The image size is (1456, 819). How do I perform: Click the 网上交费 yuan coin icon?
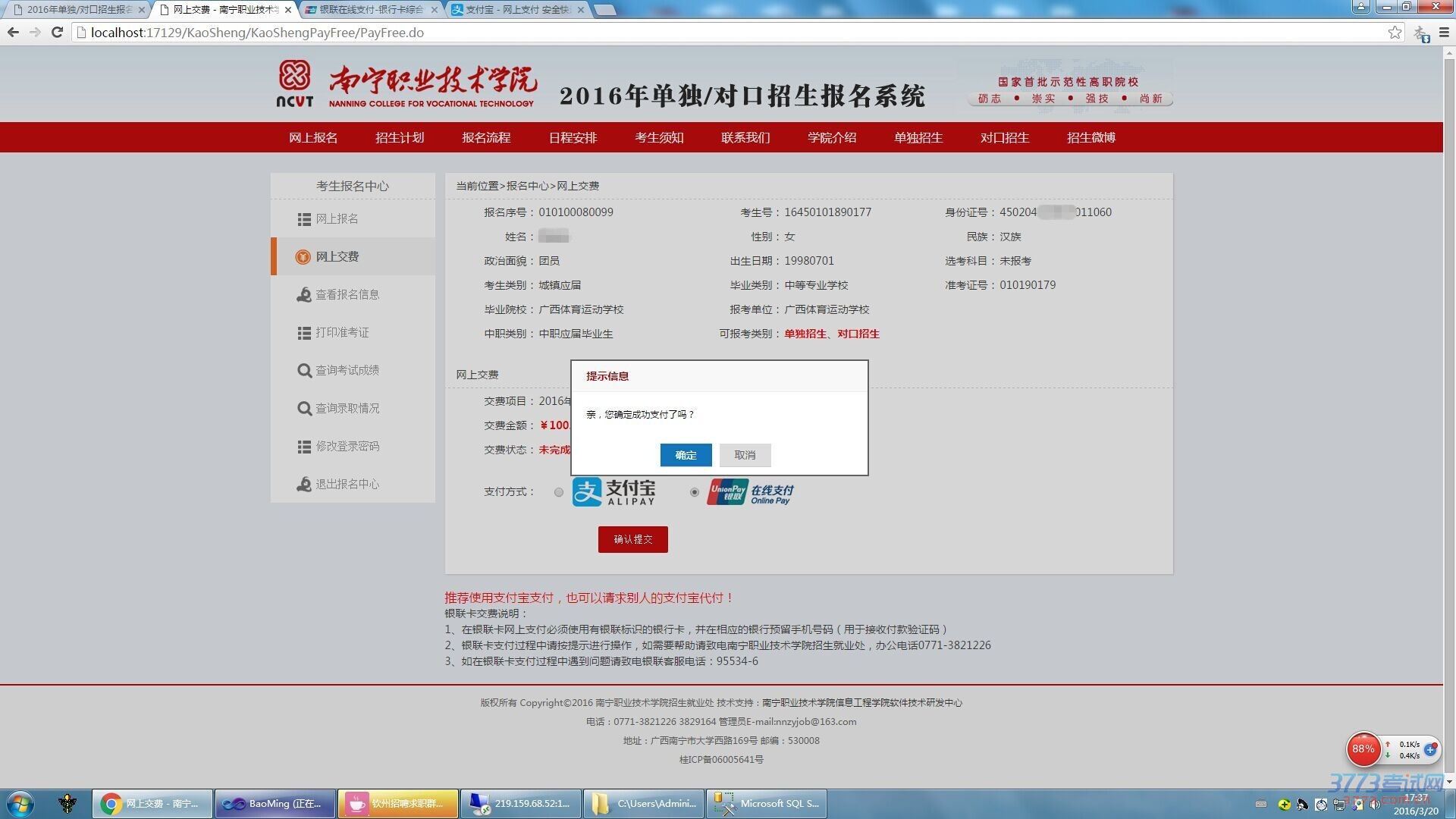(303, 257)
